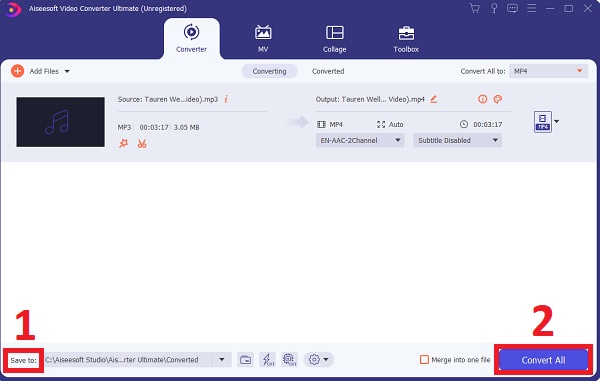600x381 pixels.
Task: Open the Cut scissors tool
Action: pos(142,144)
